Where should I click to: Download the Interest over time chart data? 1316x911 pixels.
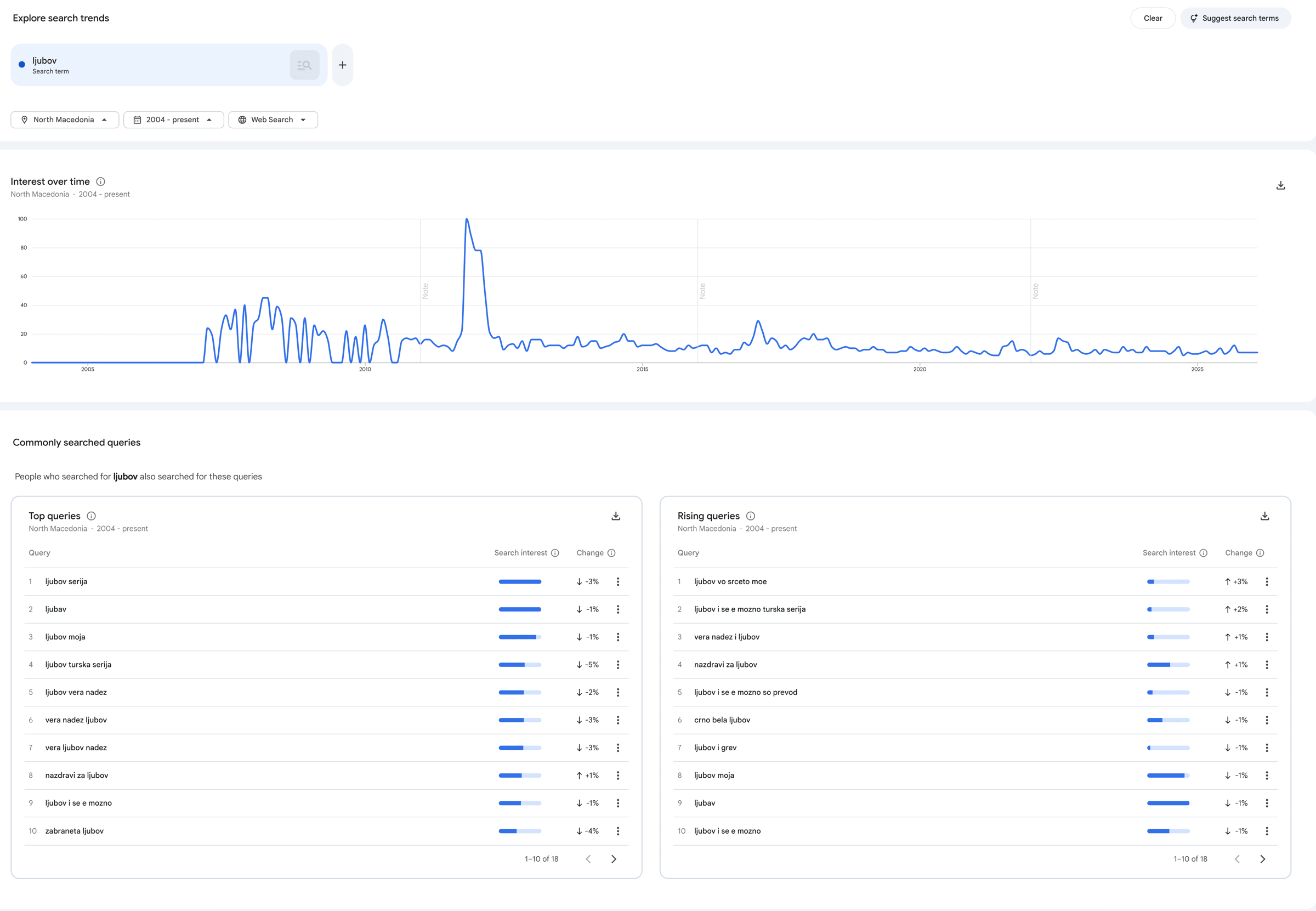[x=1280, y=185]
